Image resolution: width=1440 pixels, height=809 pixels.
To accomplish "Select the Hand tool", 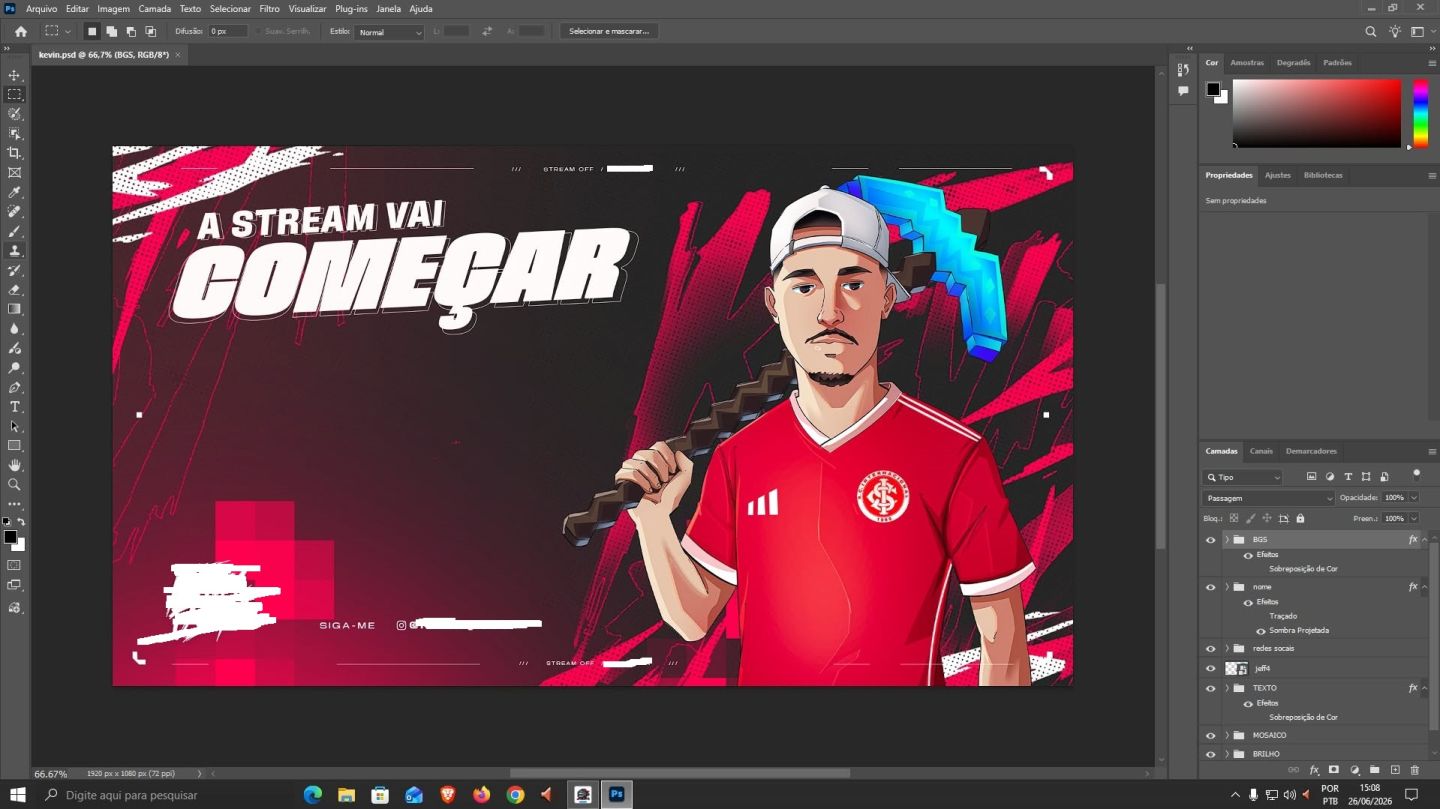I will click(14, 465).
